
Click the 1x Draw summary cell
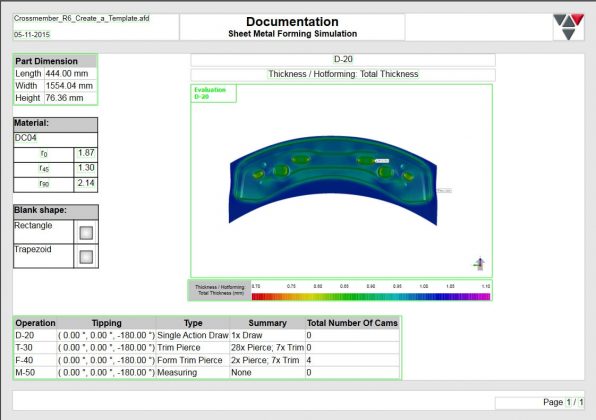click(x=268, y=336)
